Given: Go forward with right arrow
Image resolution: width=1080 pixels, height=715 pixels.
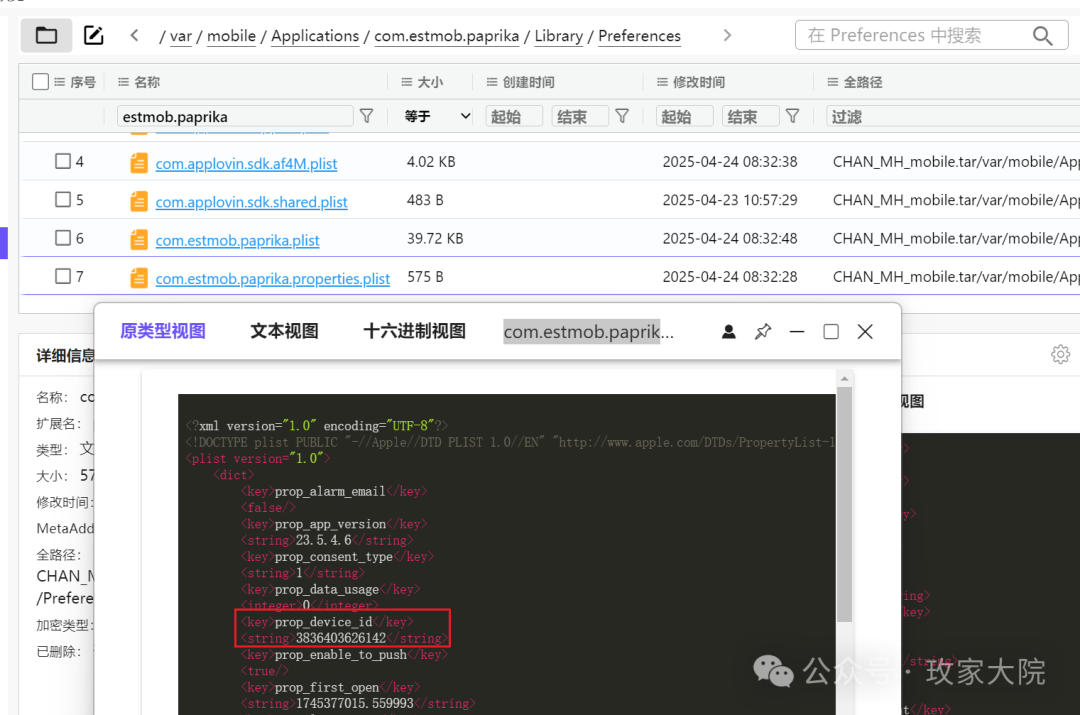Looking at the screenshot, I should pyautogui.click(x=727, y=35).
